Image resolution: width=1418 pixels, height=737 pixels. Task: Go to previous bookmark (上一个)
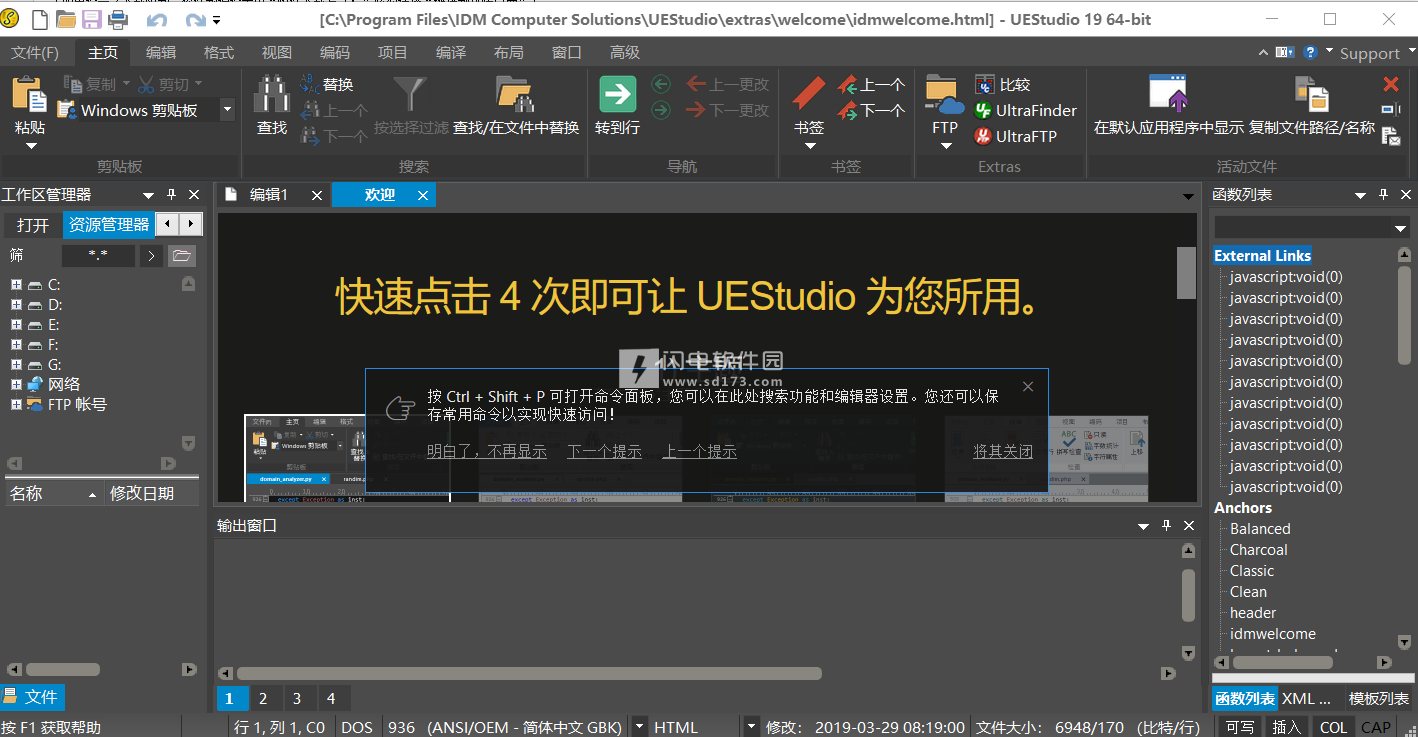[x=871, y=85]
